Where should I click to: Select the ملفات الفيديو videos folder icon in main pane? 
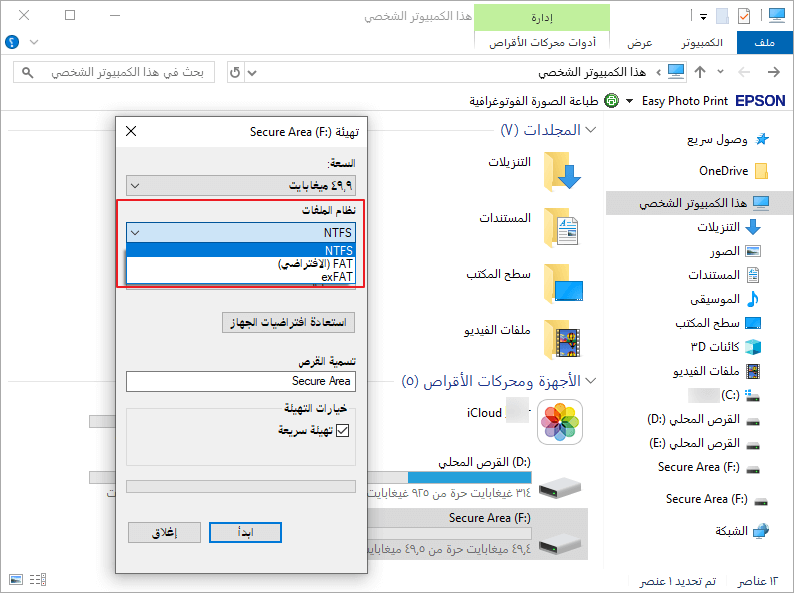(562, 339)
